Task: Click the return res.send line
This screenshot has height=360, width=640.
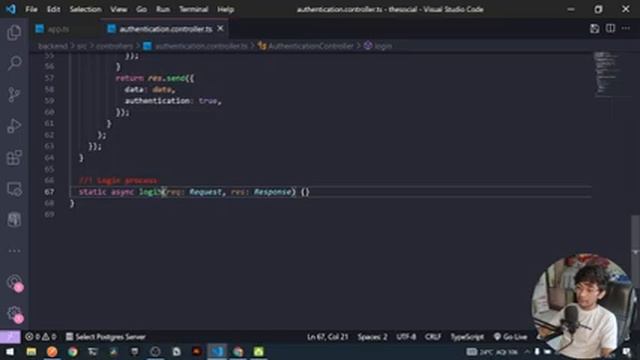Action: point(155,78)
